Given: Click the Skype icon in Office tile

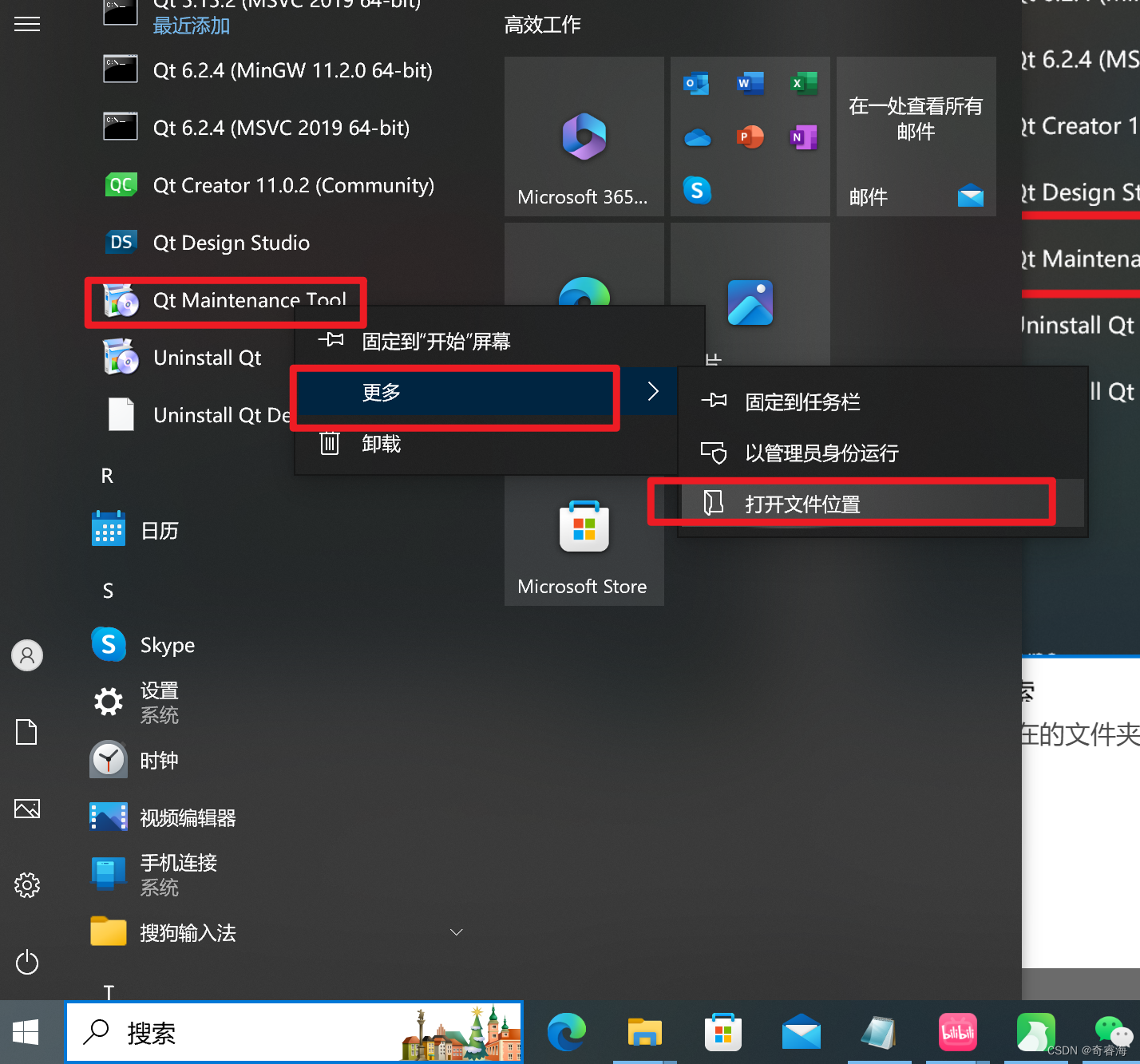Looking at the screenshot, I should (697, 190).
